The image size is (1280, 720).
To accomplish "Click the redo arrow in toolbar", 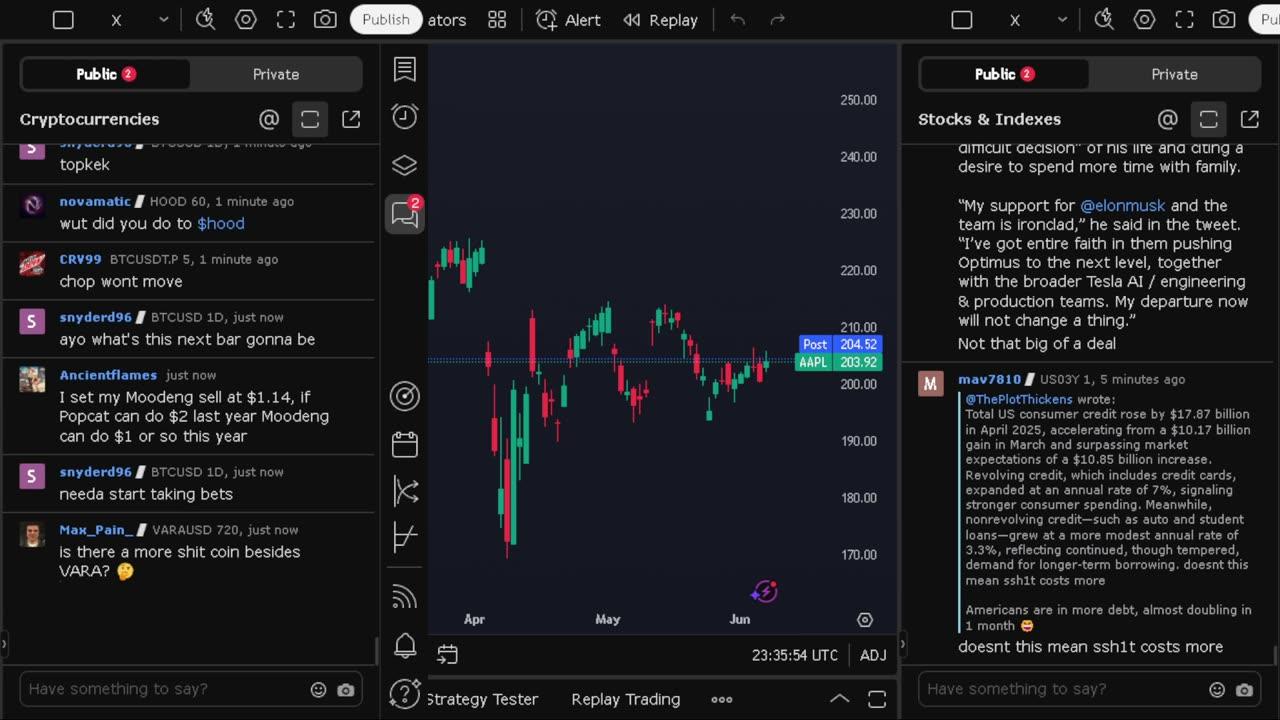I will (777, 20).
